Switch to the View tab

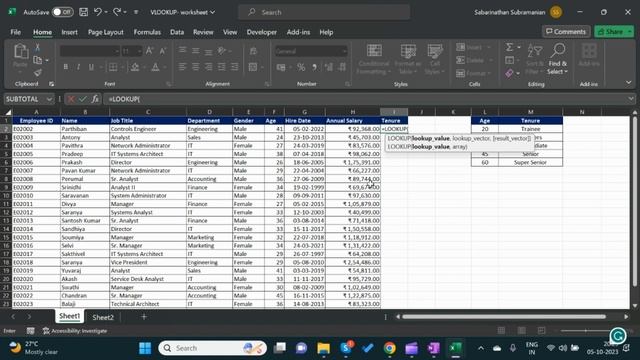tap(230, 32)
